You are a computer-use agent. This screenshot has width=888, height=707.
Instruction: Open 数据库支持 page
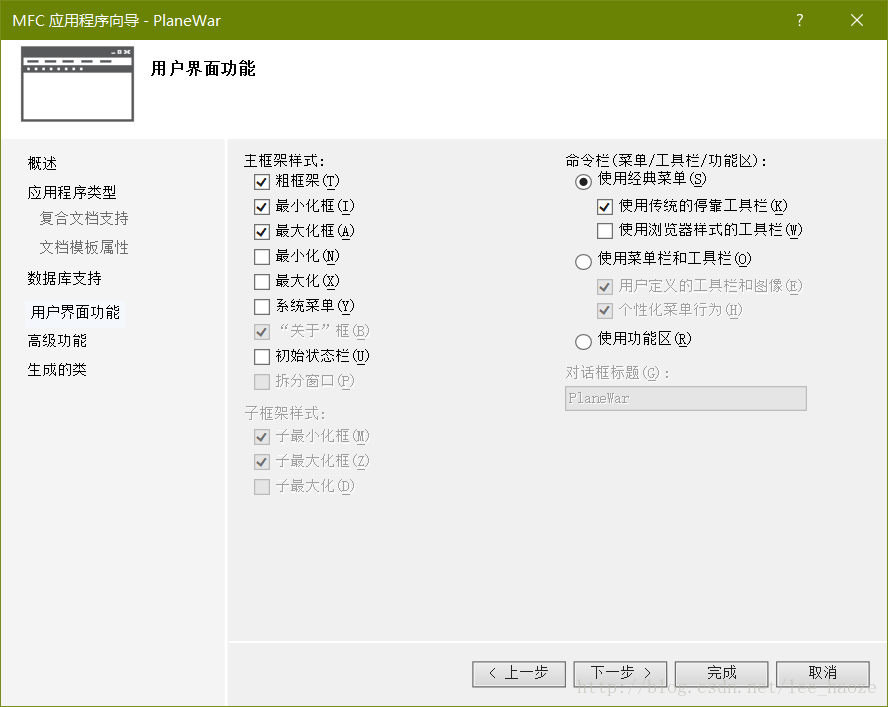tap(65, 278)
